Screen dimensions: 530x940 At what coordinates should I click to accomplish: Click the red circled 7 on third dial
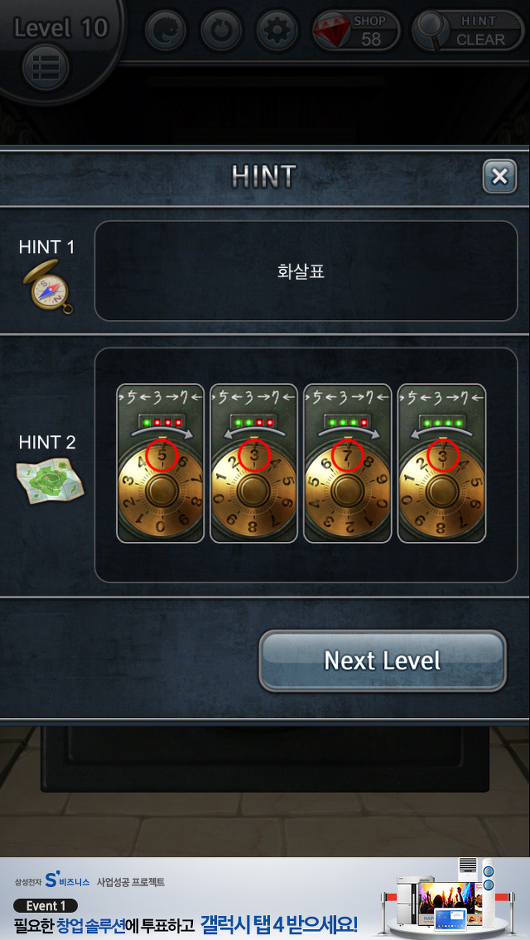point(348,456)
